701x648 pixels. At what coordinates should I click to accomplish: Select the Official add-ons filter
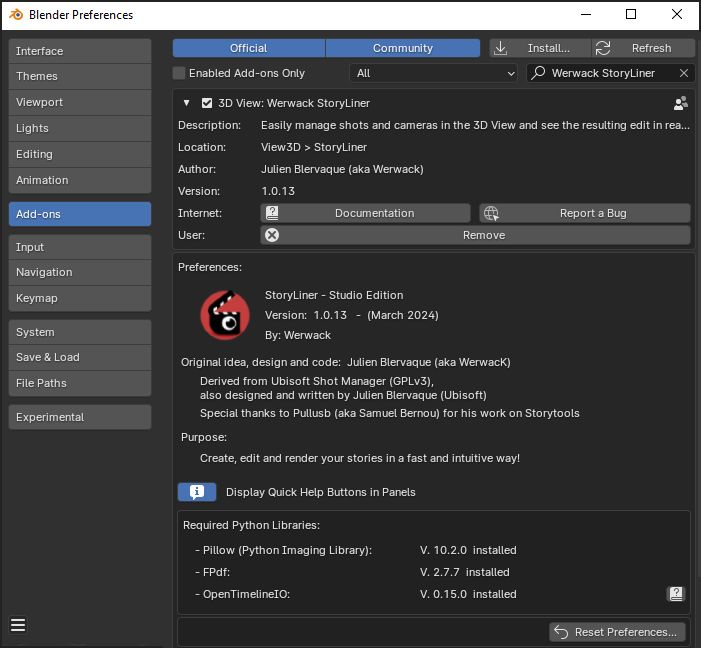click(x=248, y=48)
